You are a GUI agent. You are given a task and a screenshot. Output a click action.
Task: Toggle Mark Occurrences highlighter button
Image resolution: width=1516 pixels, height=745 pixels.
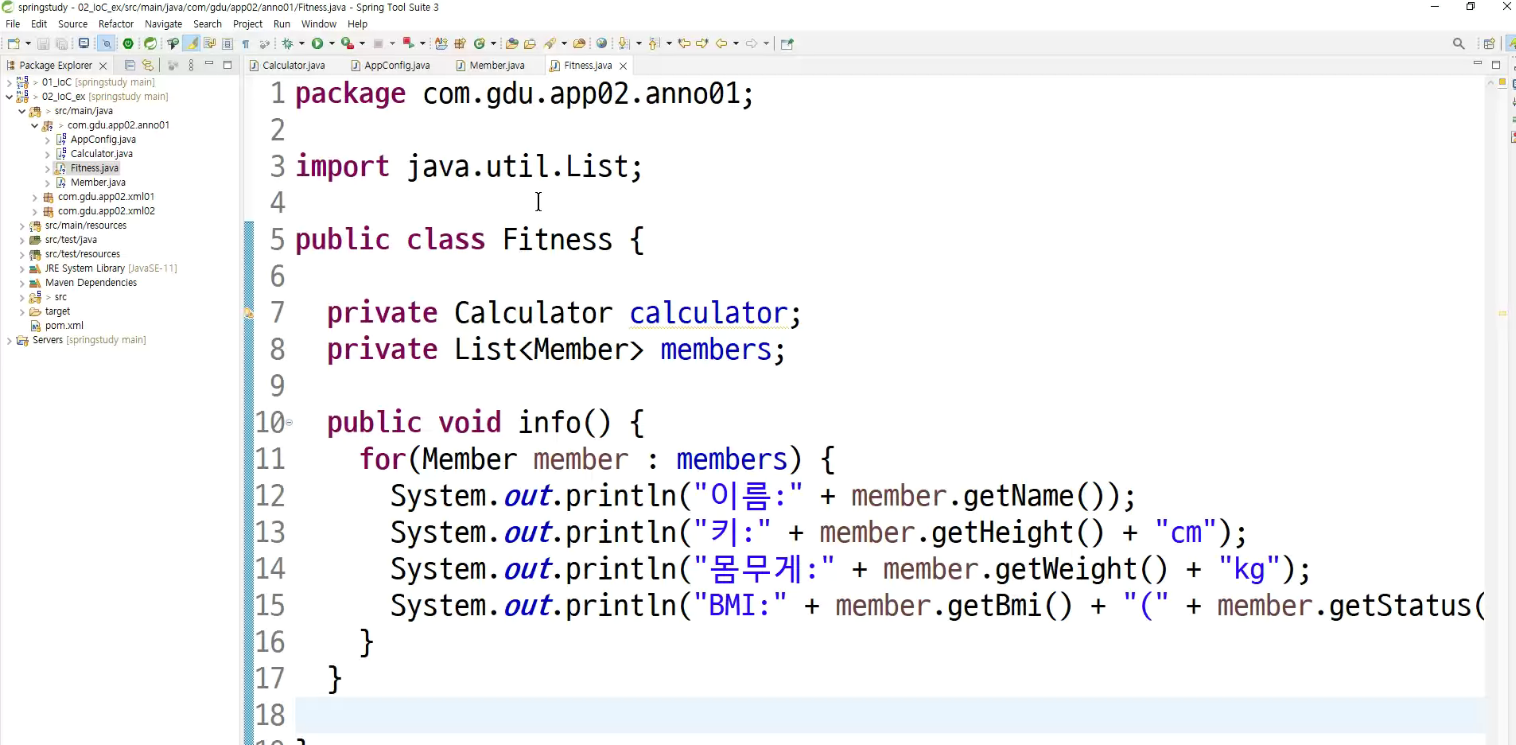(x=191, y=43)
